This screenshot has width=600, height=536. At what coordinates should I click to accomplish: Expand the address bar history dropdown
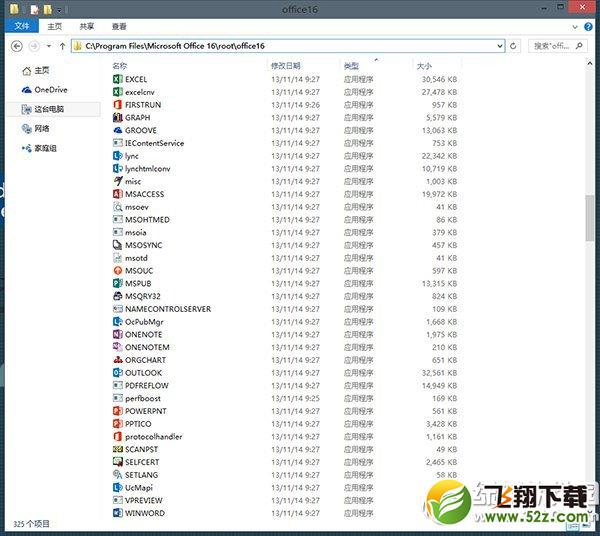(x=500, y=46)
